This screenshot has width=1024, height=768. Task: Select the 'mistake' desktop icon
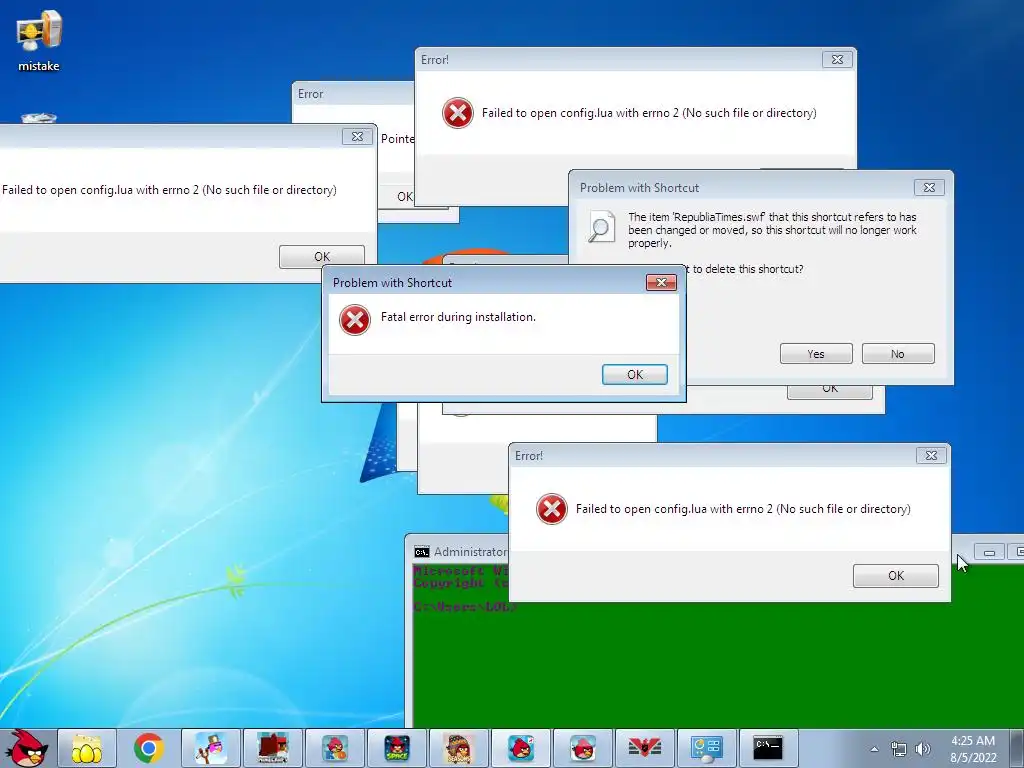click(39, 40)
